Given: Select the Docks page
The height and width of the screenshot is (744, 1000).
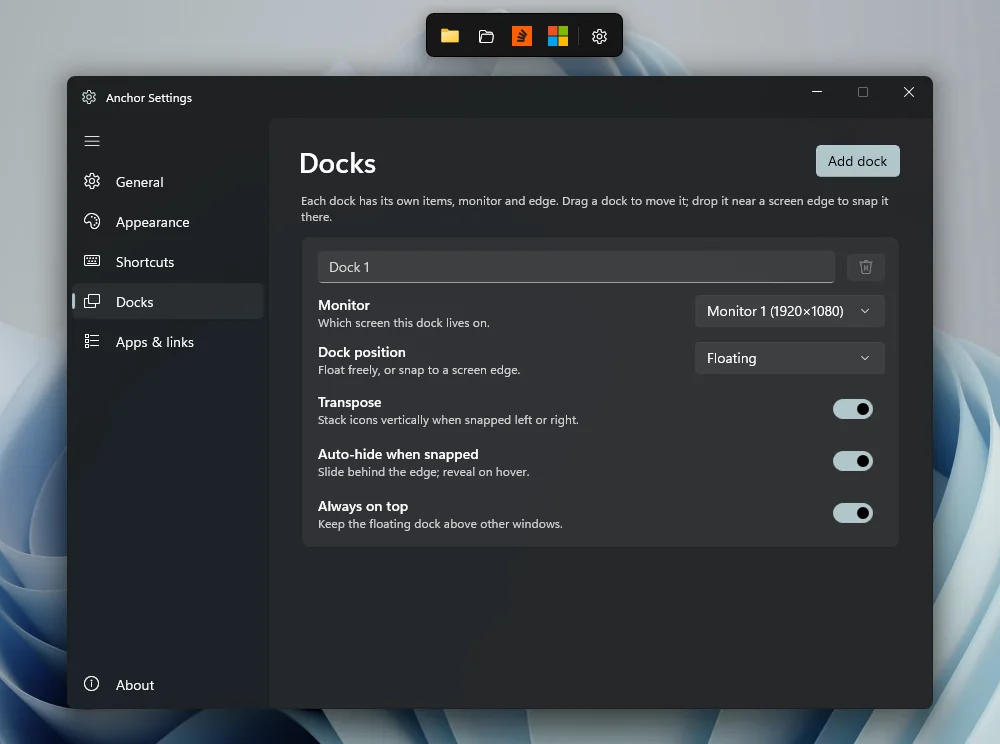Looking at the screenshot, I should [x=168, y=302].
